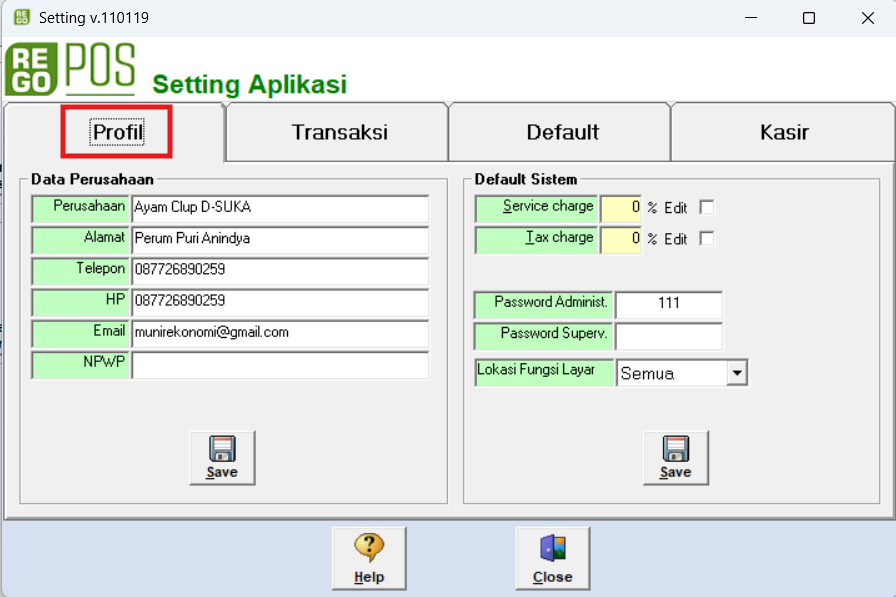Click the Service charge percent value field

[620, 209]
